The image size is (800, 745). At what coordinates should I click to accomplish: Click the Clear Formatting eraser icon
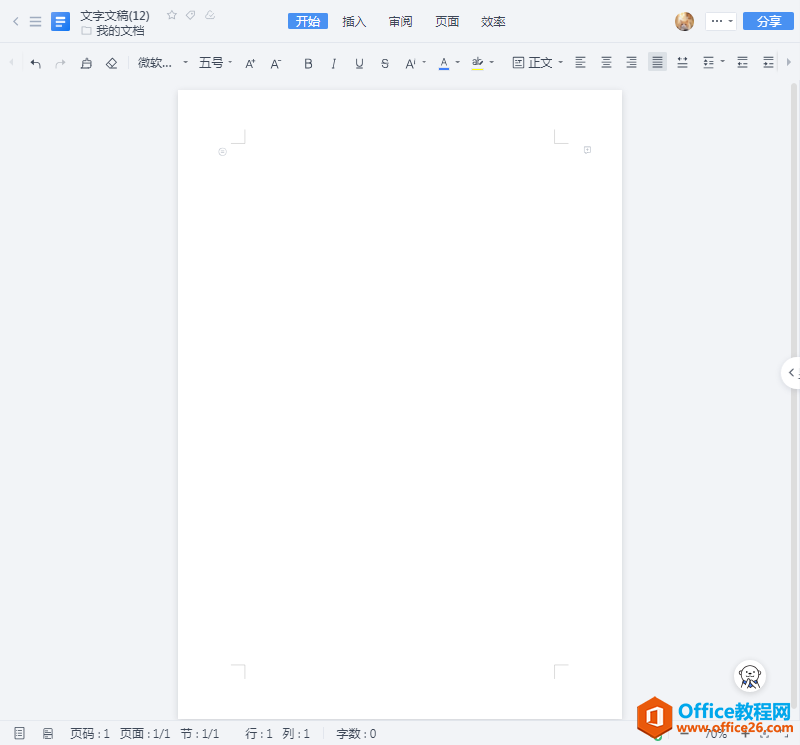click(111, 62)
